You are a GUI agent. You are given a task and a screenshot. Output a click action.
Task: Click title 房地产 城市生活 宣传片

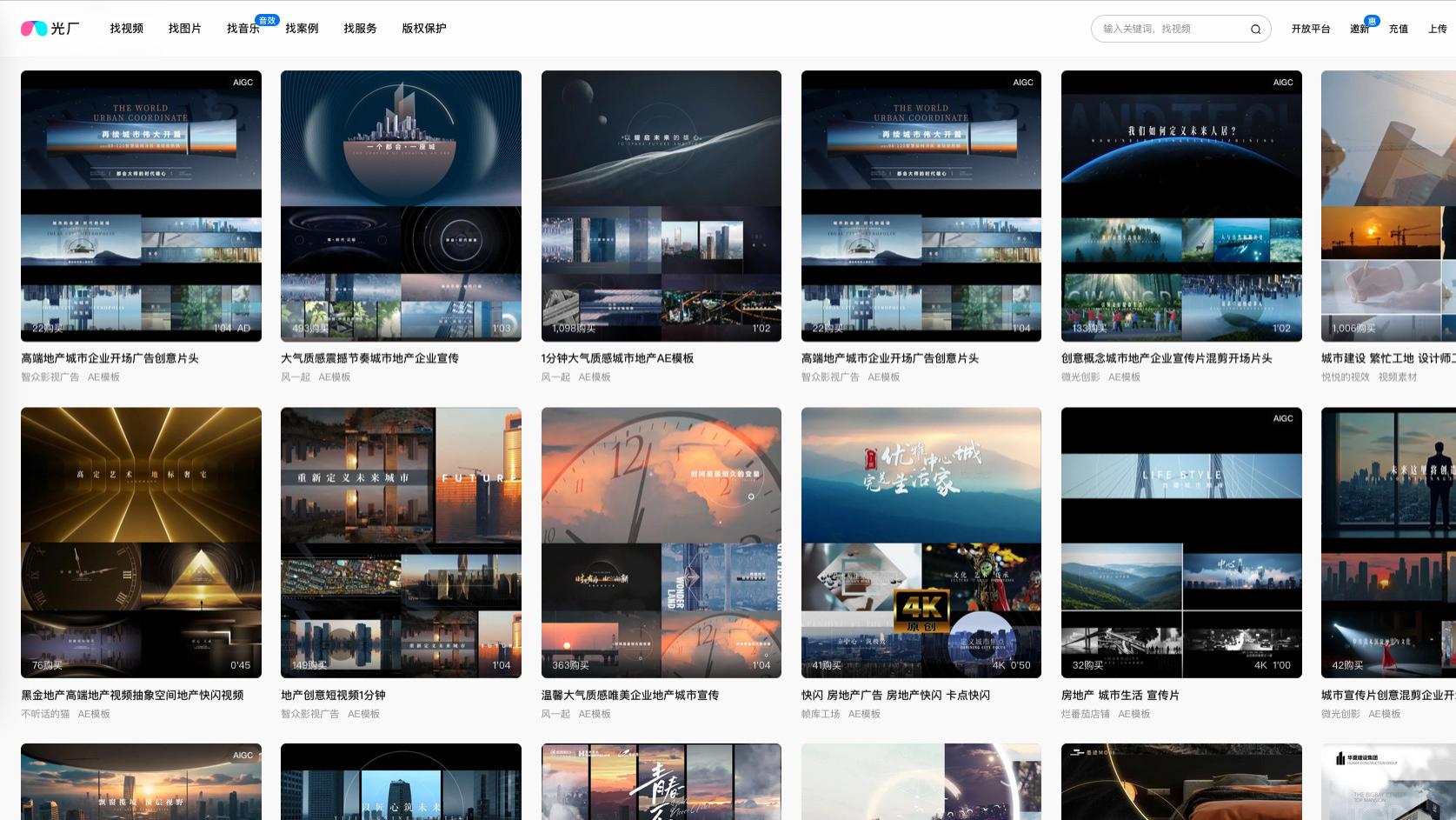[1120, 695]
